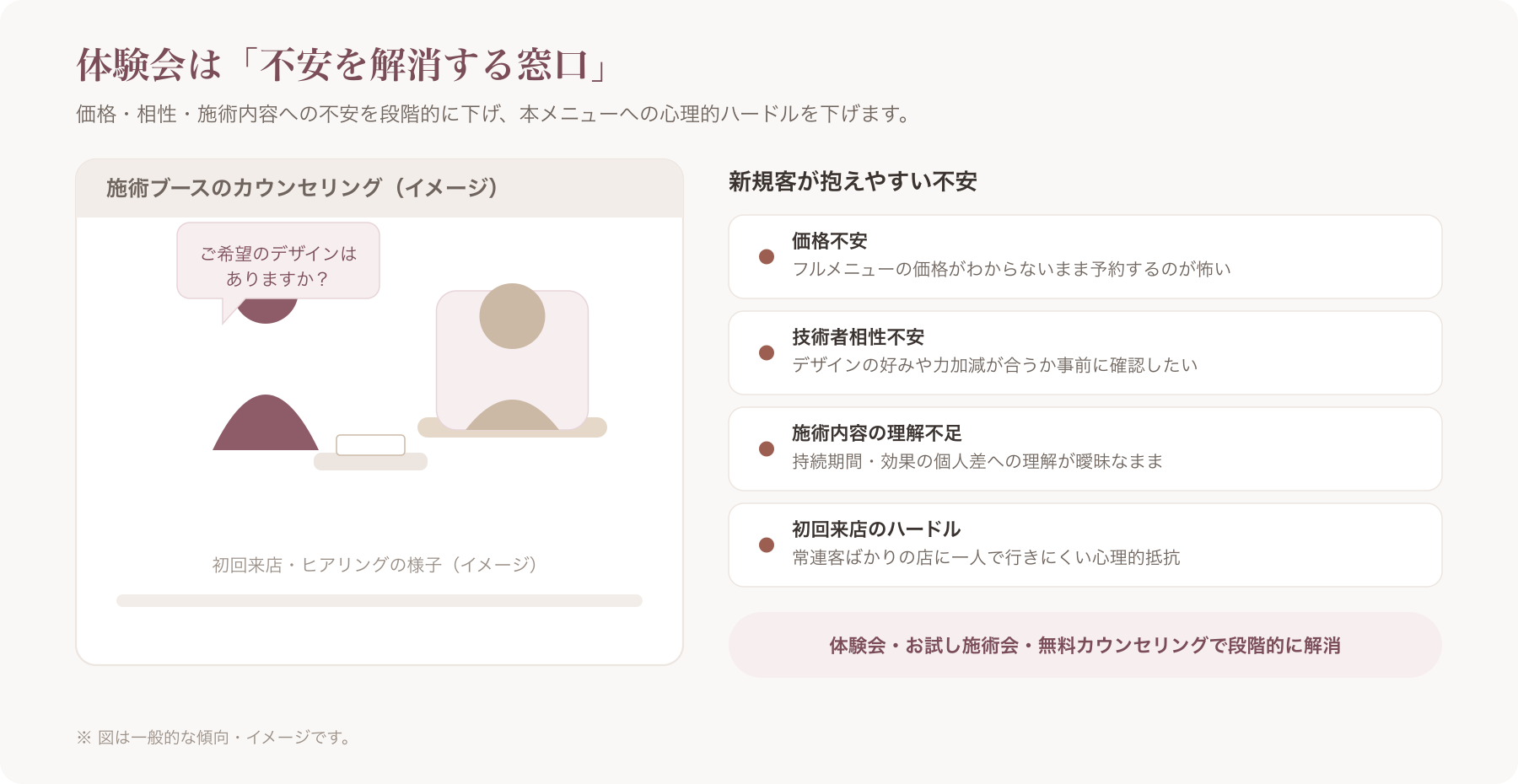This screenshot has height=784, width=1518.
Task: Click the footnote ※ 図は一般的な傾向・イメージです。
Action: [214, 738]
